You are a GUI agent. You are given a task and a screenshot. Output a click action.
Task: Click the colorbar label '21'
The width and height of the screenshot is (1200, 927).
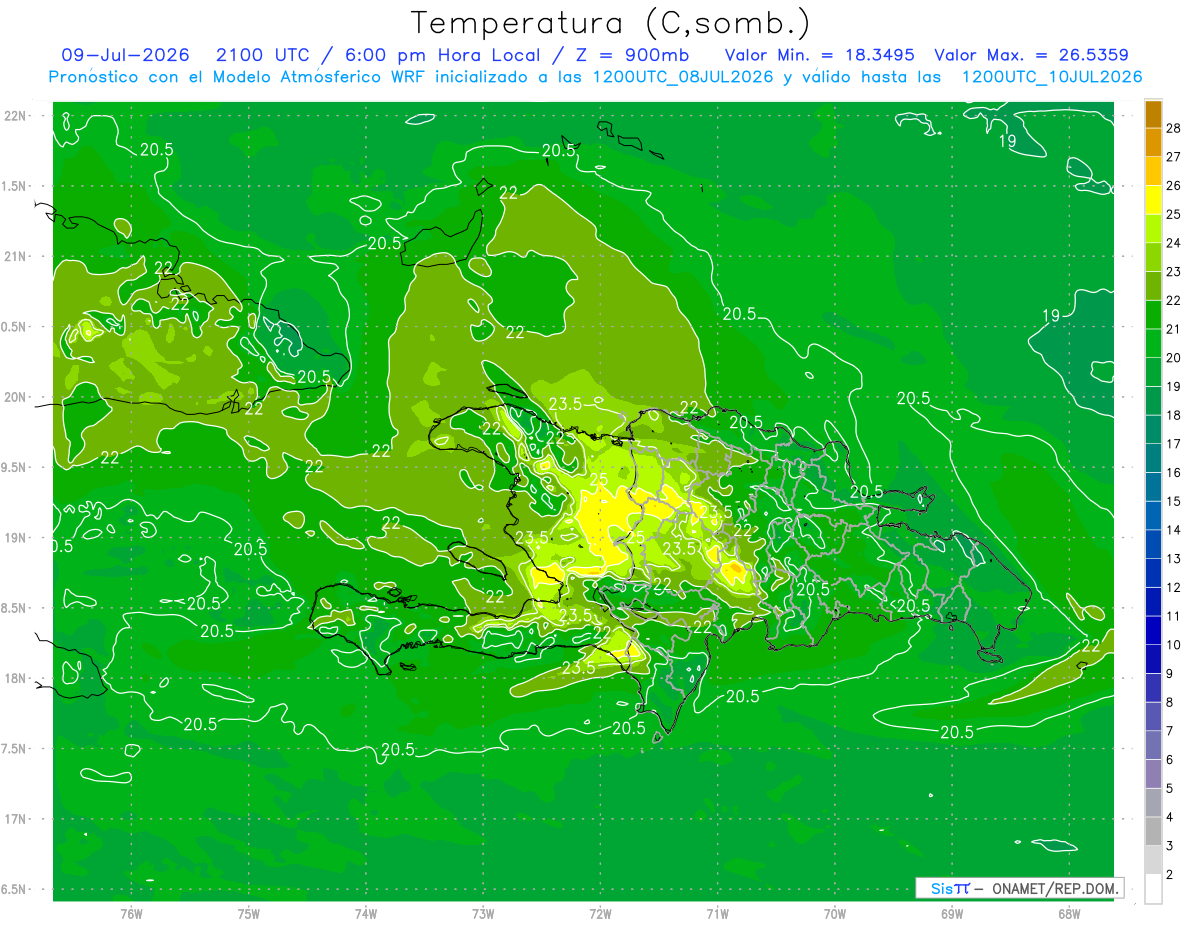[1173, 329]
